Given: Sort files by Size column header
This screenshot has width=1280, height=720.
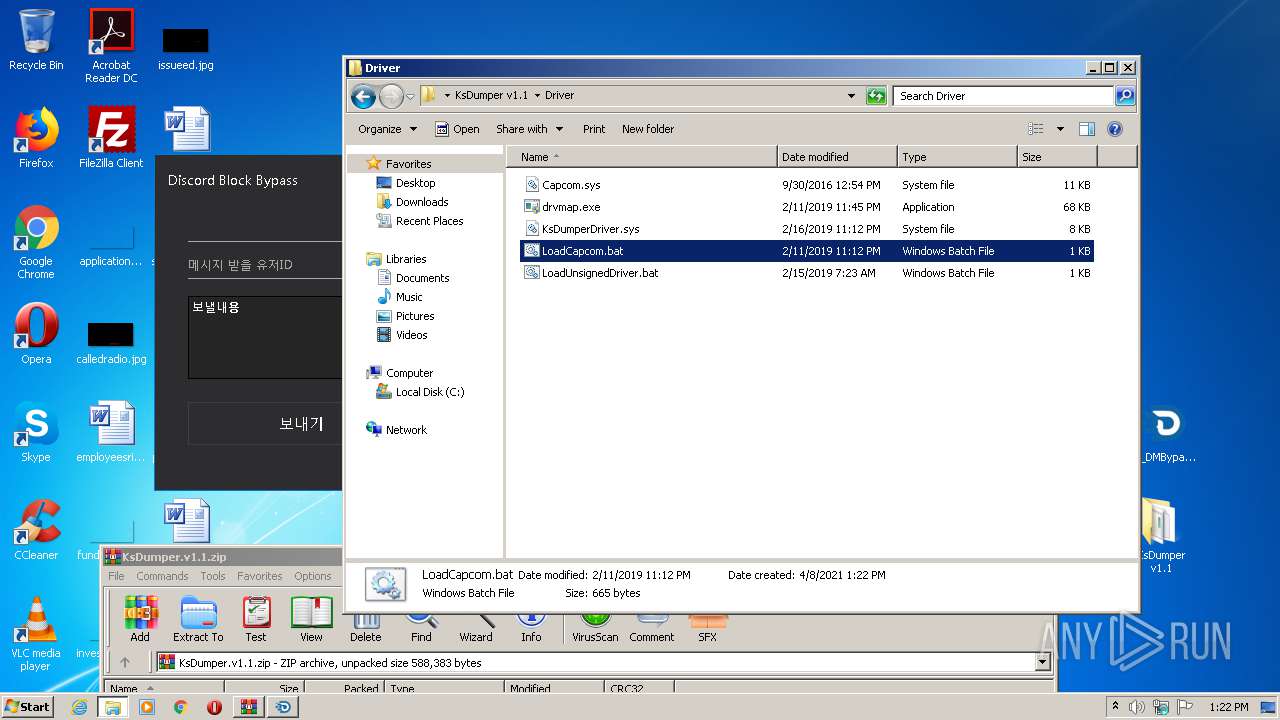Looking at the screenshot, I should tap(1057, 157).
